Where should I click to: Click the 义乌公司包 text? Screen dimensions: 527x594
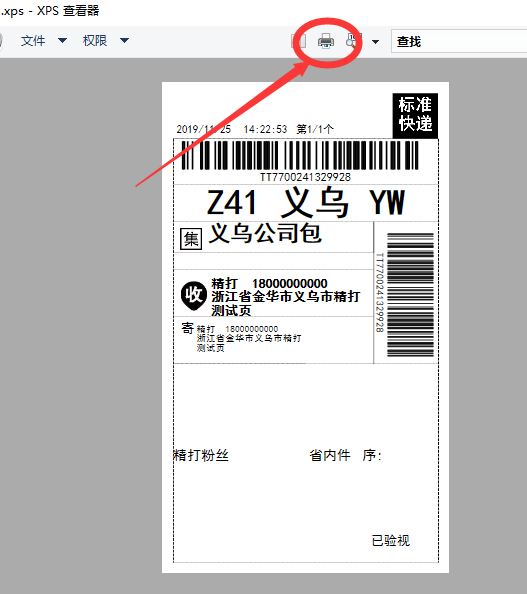point(265,233)
